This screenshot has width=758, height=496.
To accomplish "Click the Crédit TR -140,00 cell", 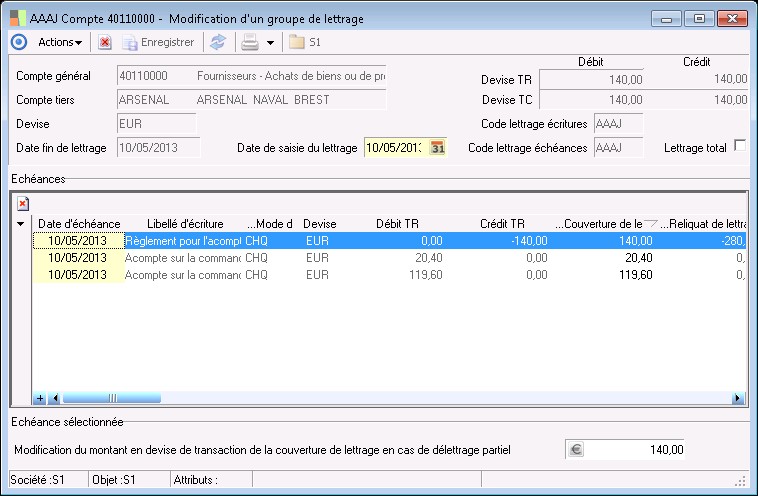I will pyautogui.click(x=499, y=241).
